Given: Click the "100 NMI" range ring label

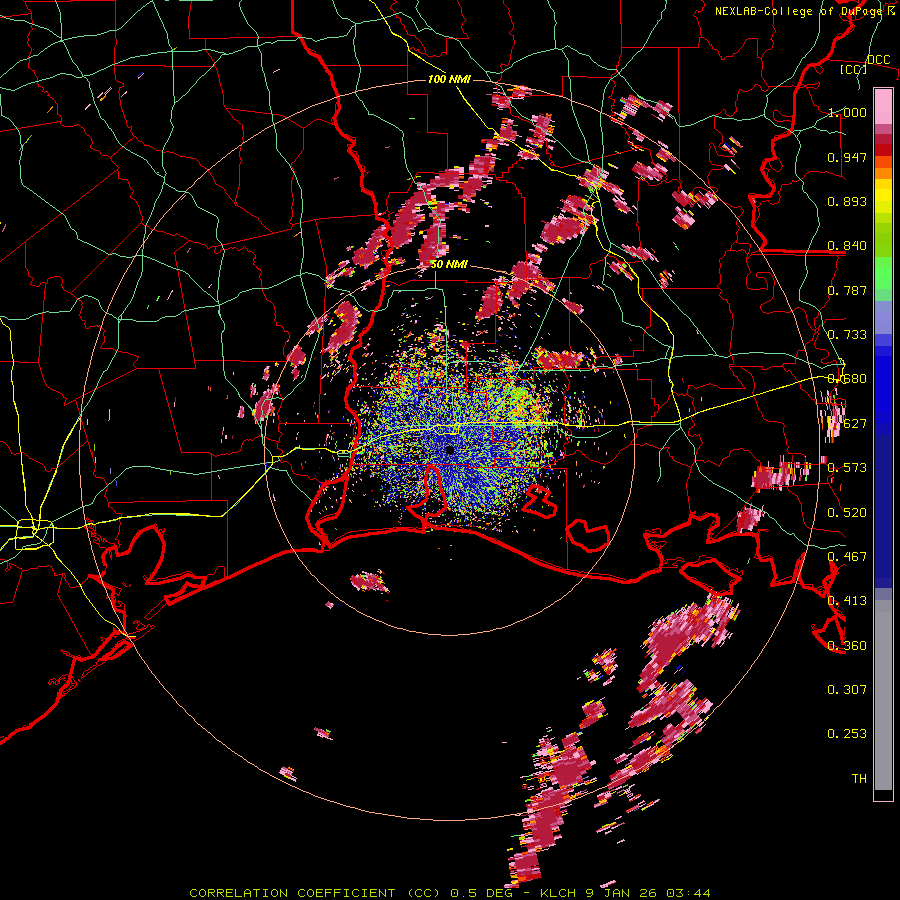Looking at the screenshot, I should [449, 79].
